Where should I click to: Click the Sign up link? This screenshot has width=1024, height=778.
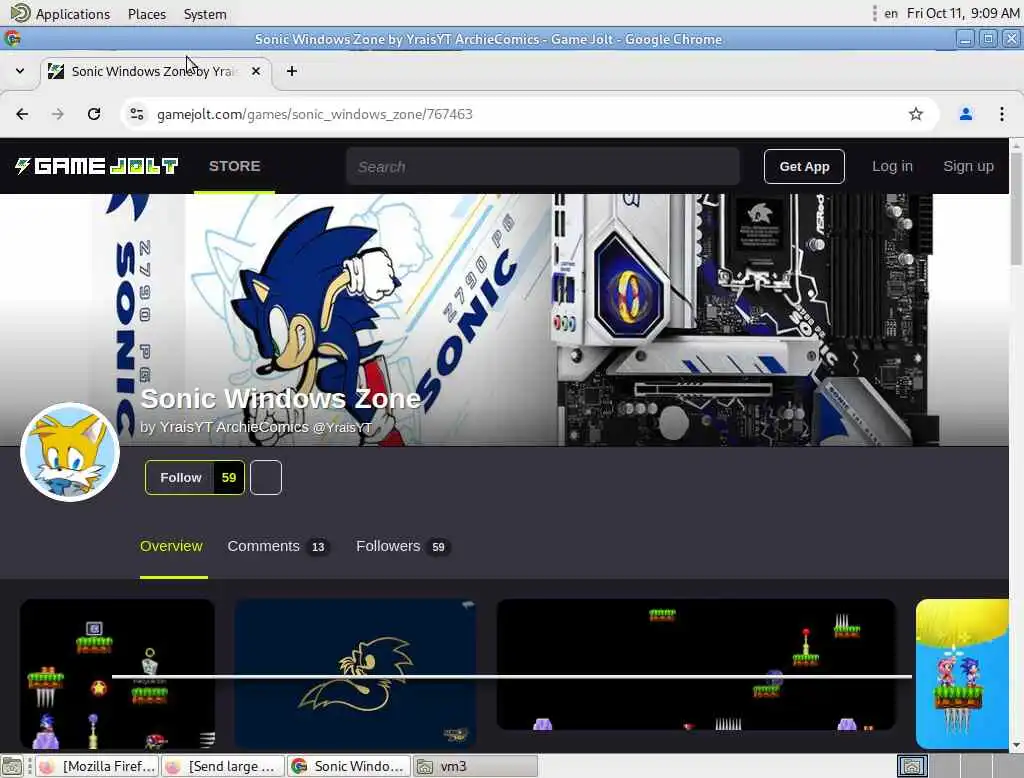968,166
